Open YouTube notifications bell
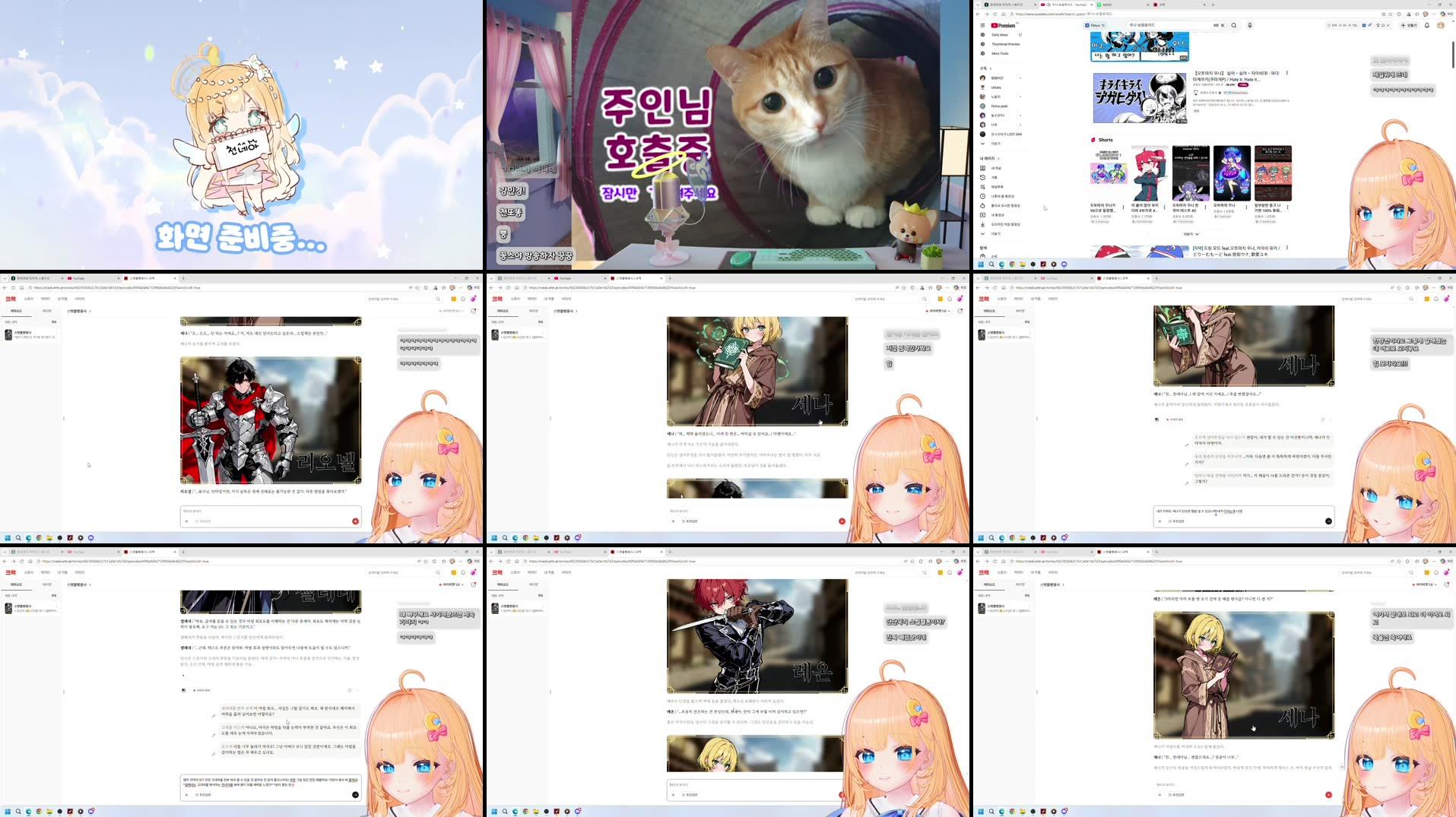This screenshot has height=817, width=1456. (x=1427, y=25)
